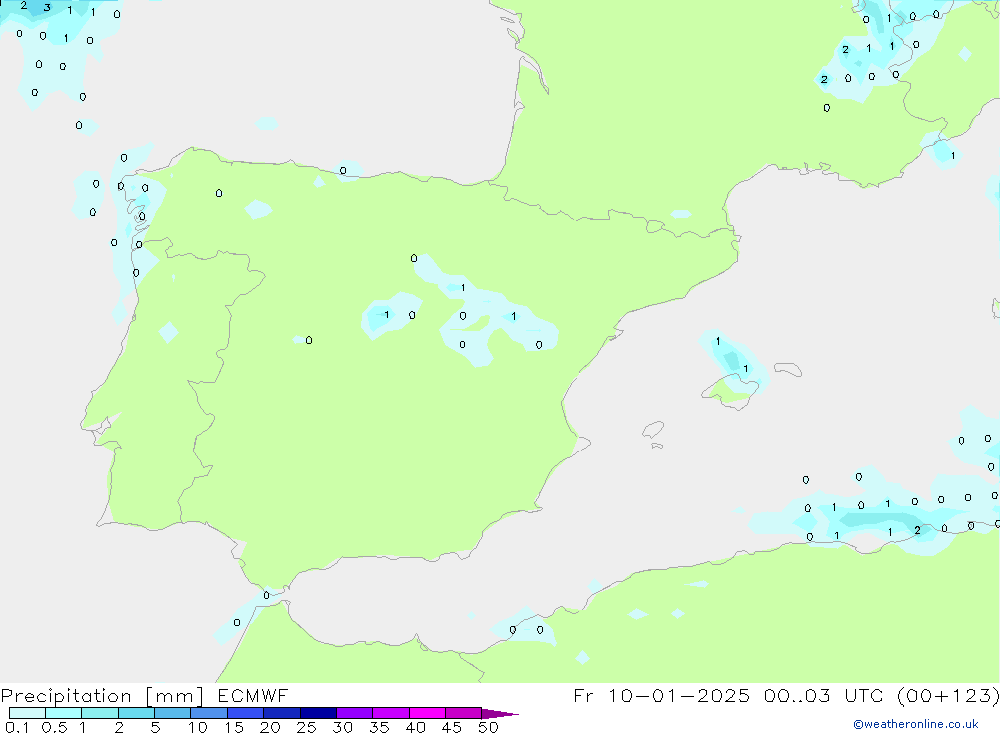This screenshot has width=1000, height=733.
Task: Click the '00..03' time range text
Action: click(x=797, y=695)
